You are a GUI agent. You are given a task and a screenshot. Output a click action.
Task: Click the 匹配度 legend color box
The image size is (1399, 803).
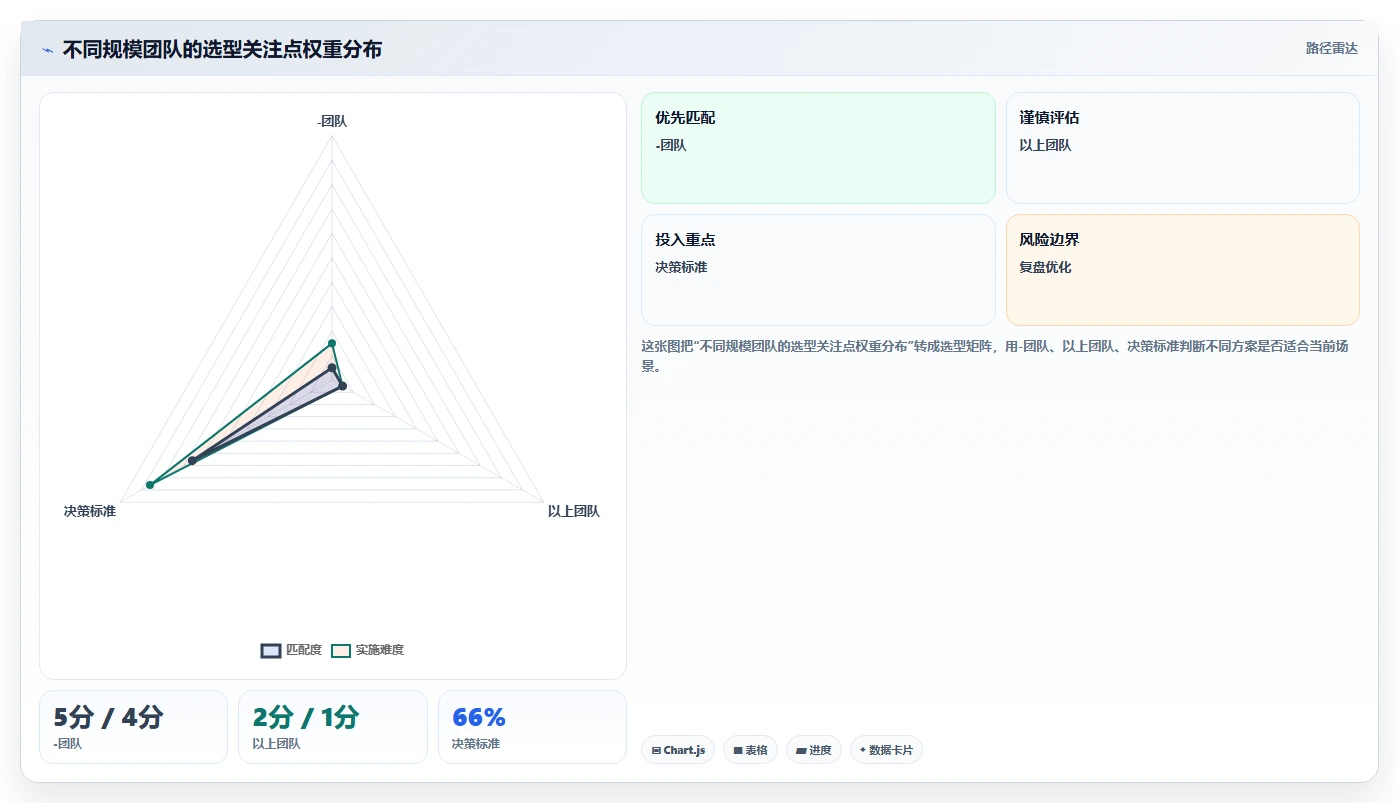(x=271, y=650)
